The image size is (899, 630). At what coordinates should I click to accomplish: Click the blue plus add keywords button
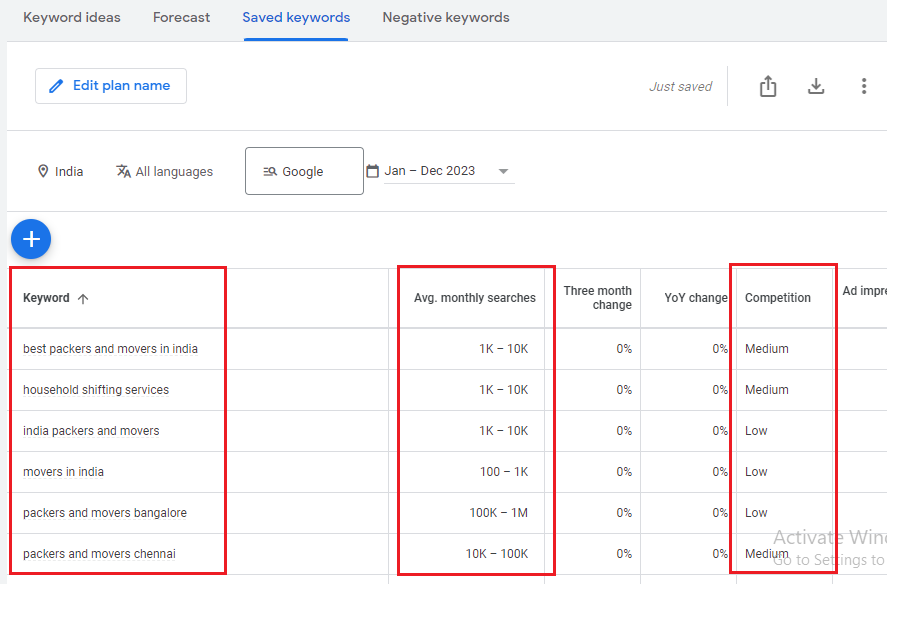pyautogui.click(x=31, y=239)
